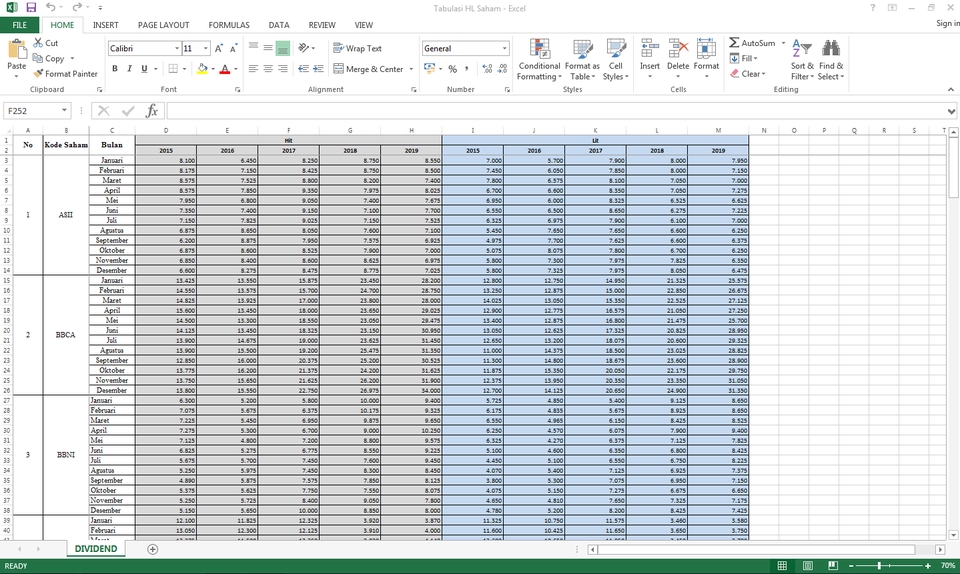Apply the percent style
960x574 pixels.
pos(452,69)
